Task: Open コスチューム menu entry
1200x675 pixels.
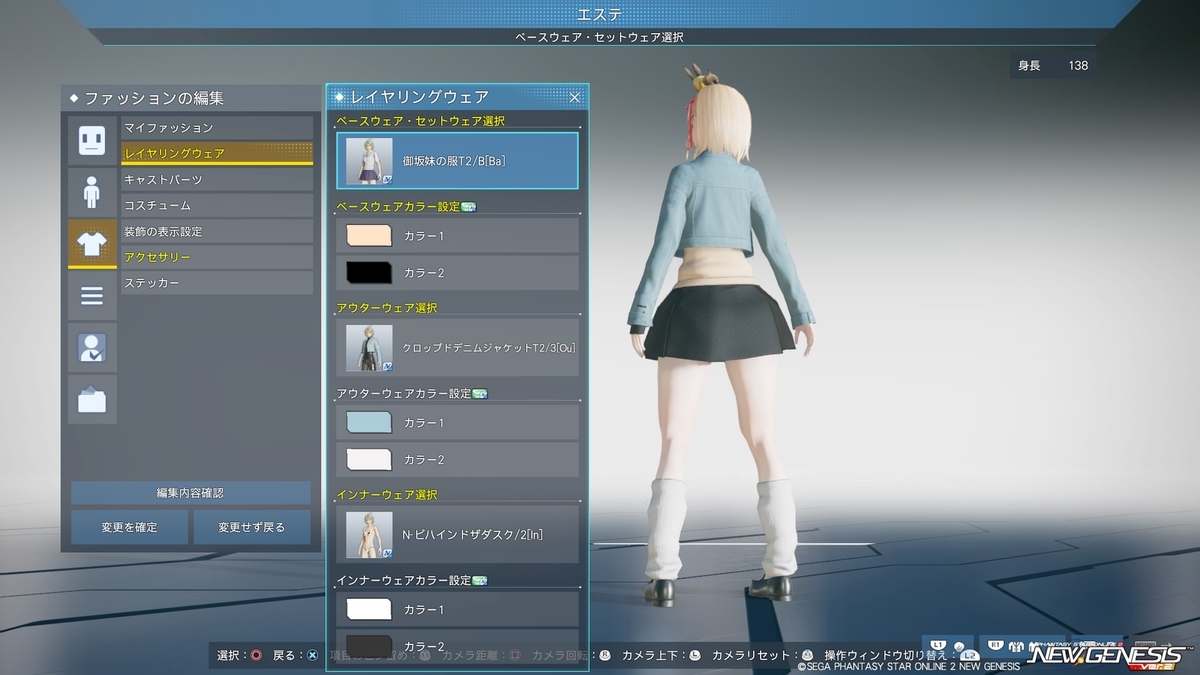Action: (x=217, y=206)
